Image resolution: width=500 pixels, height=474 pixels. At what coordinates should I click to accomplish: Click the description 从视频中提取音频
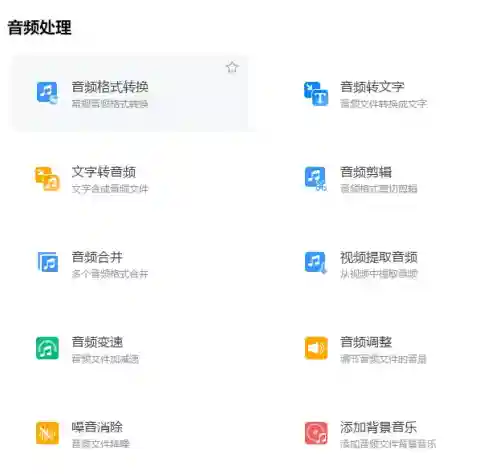pos(379,274)
